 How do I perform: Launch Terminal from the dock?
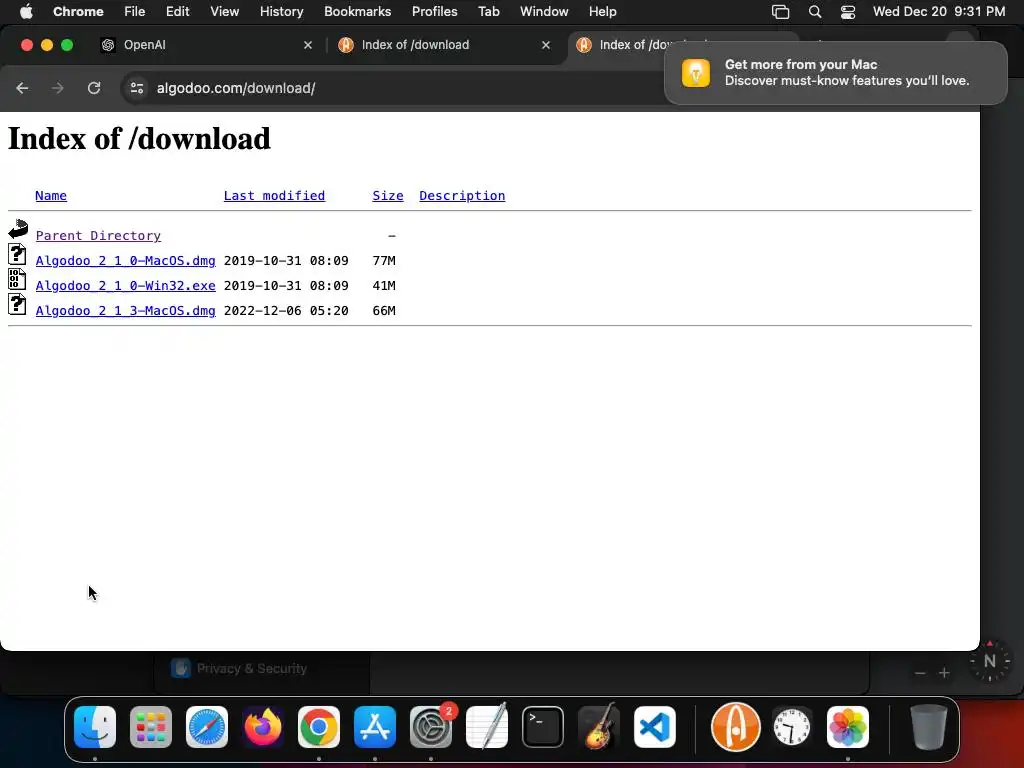[x=543, y=727]
